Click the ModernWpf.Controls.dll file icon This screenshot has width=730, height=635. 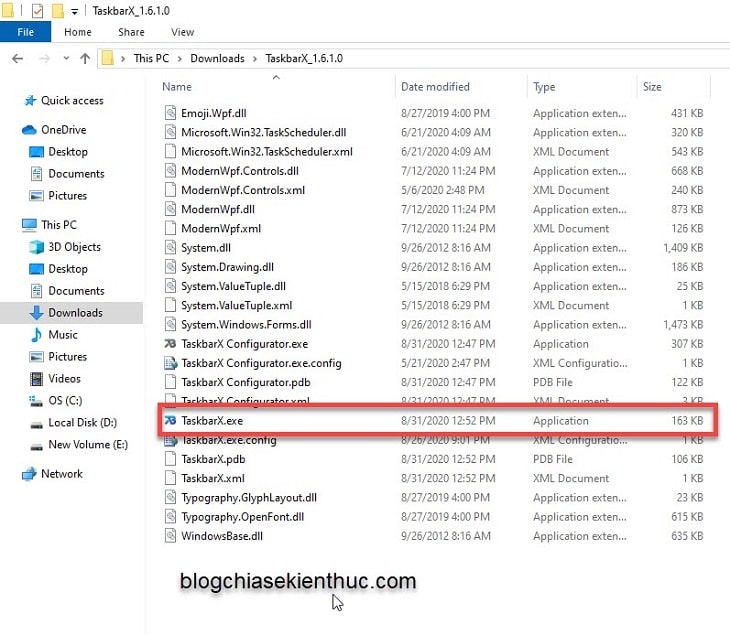tap(170, 171)
